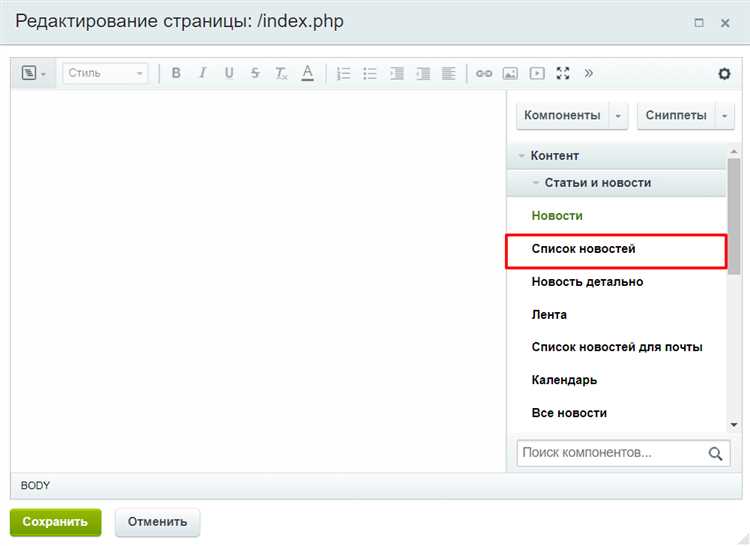Viewport: 750px width, 546px height.
Task: Insert a numbered list
Action: pyautogui.click(x=343, y=73)
